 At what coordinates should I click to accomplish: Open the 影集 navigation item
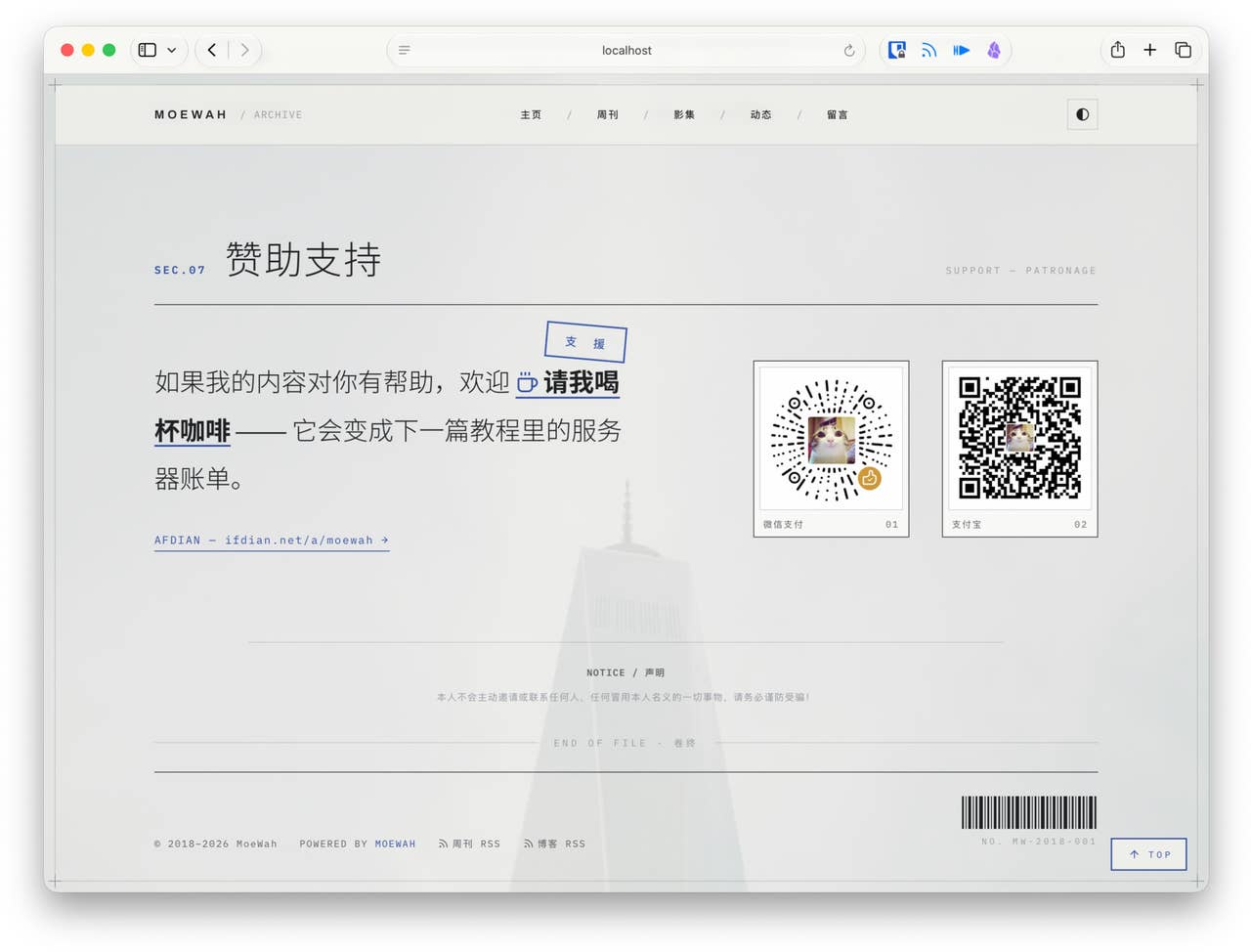(684, 114)
